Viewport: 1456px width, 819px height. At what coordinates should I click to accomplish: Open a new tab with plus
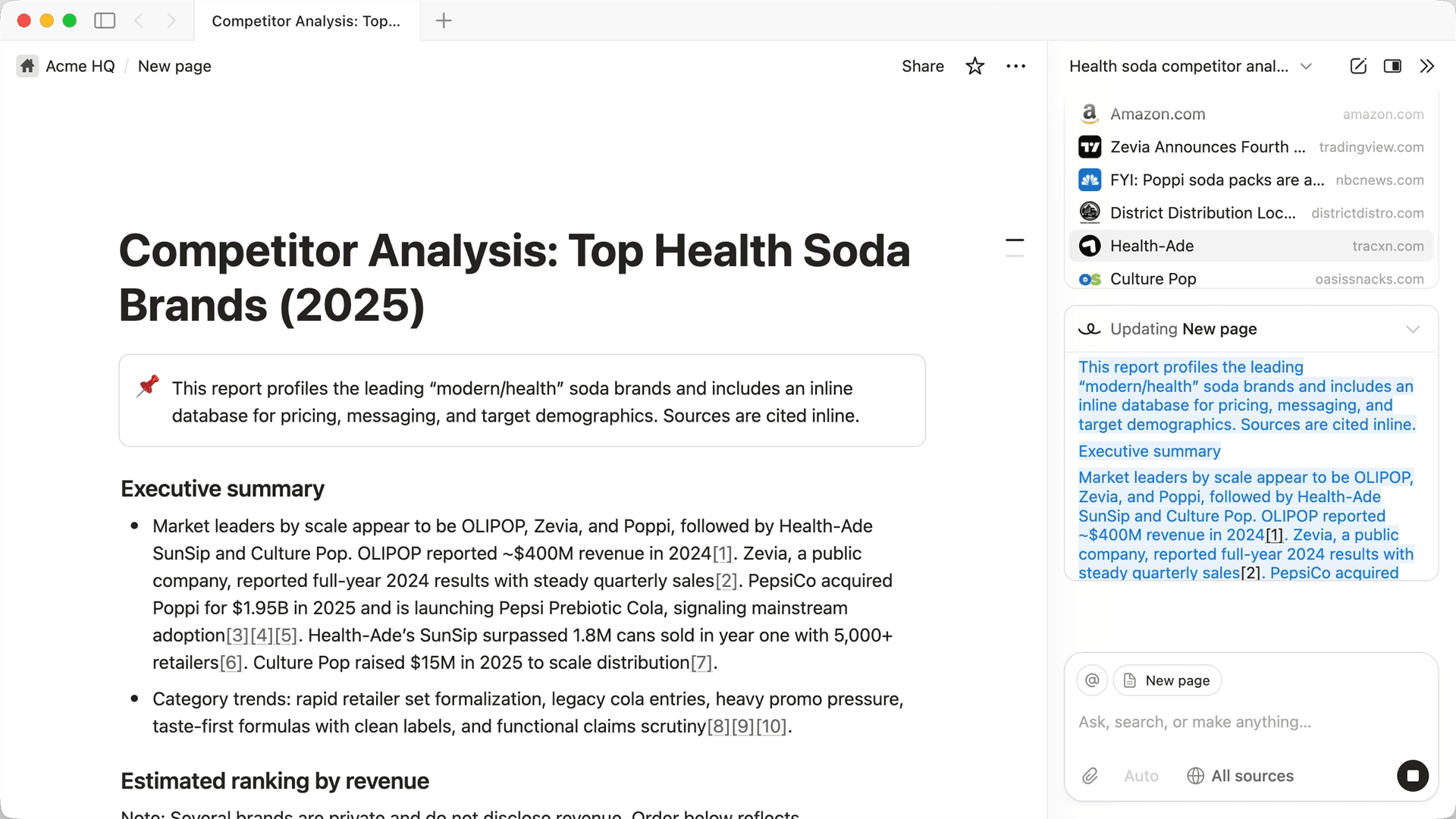click(x=444, y=20)
